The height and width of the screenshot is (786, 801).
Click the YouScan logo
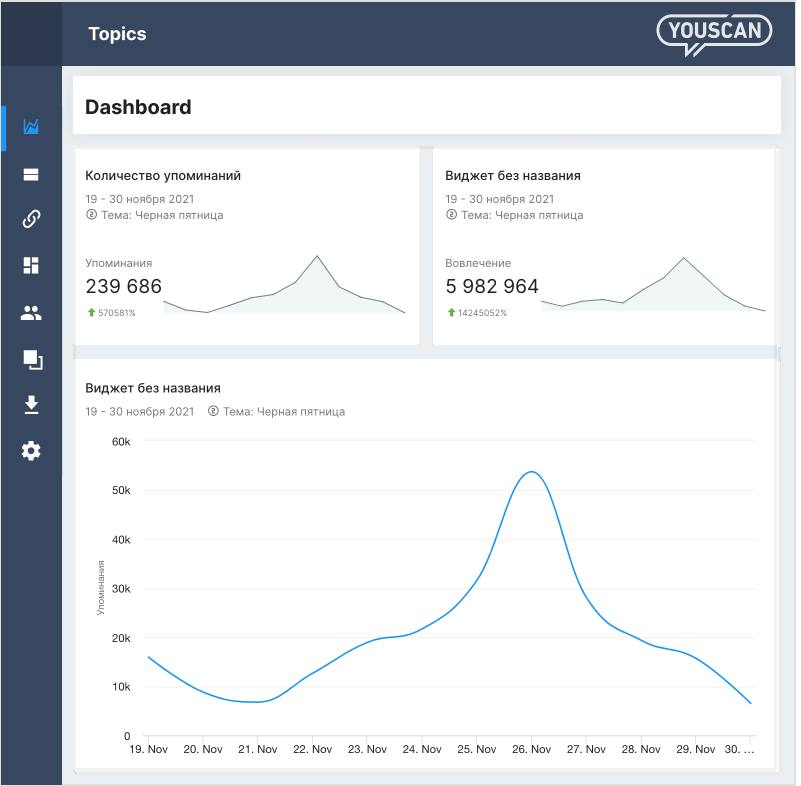(714, 32)
